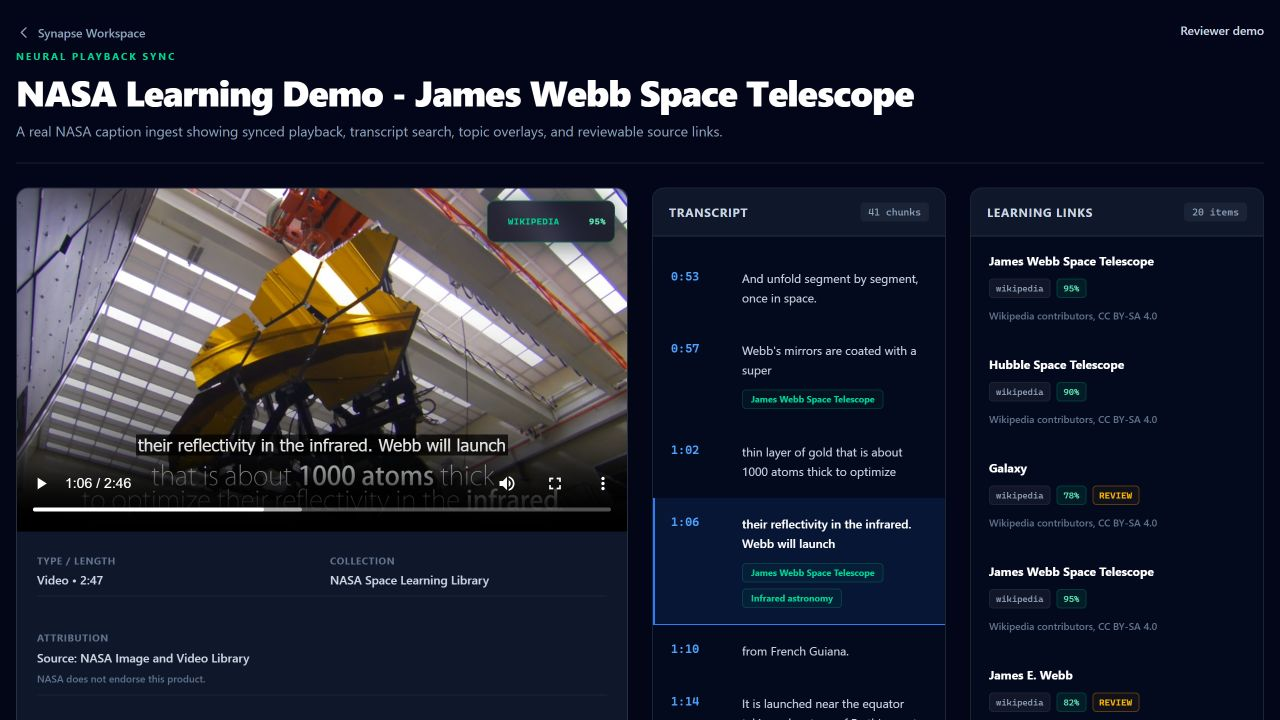Click the Infrared astronomy topic tag
The image size is (1280, 720).
pos(792,599)
